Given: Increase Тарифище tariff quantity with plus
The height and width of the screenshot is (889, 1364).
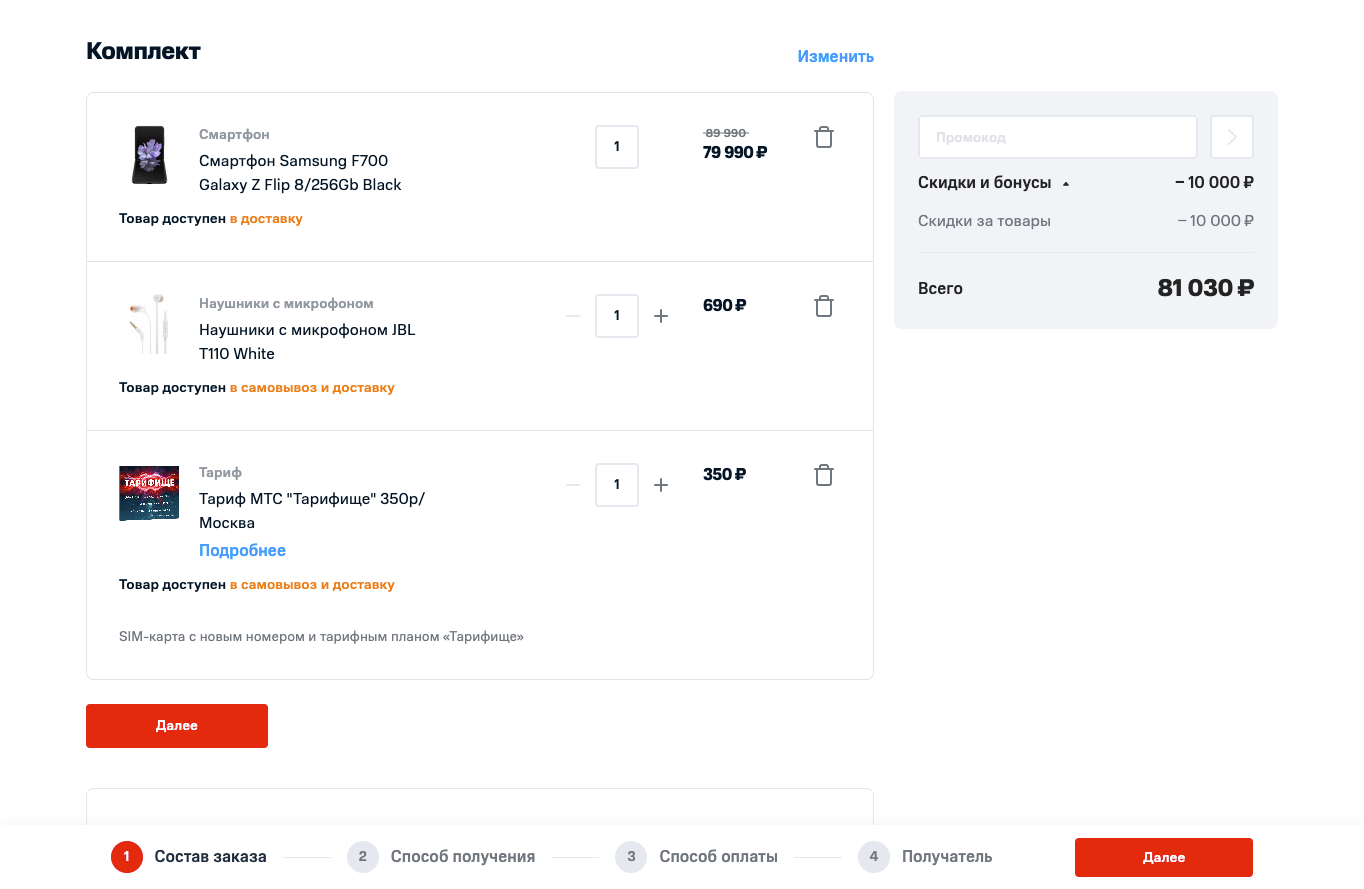Looking at the screenshot, I should [661, 485].
